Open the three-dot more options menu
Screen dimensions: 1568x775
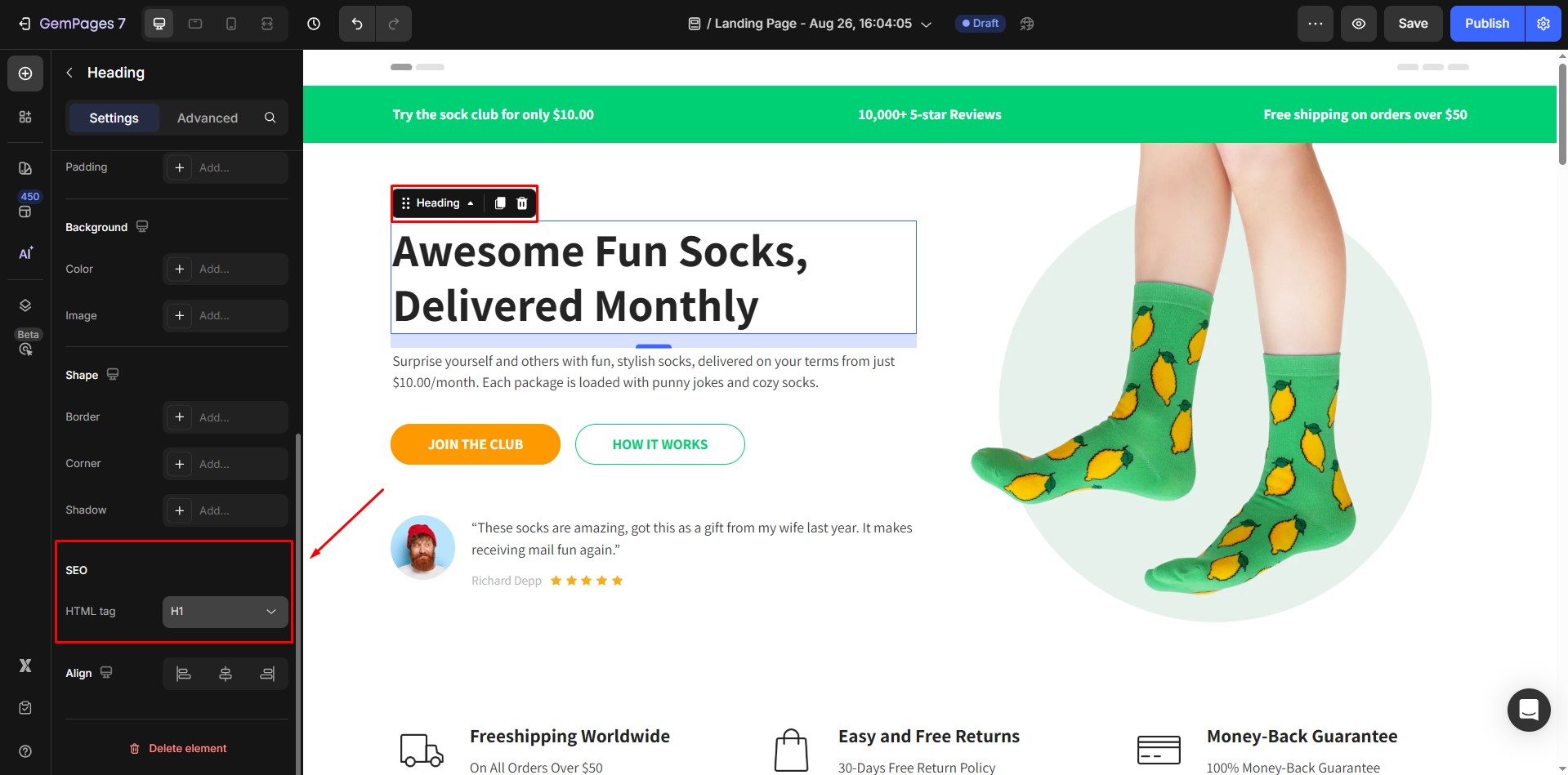(x=1315, y=23)
